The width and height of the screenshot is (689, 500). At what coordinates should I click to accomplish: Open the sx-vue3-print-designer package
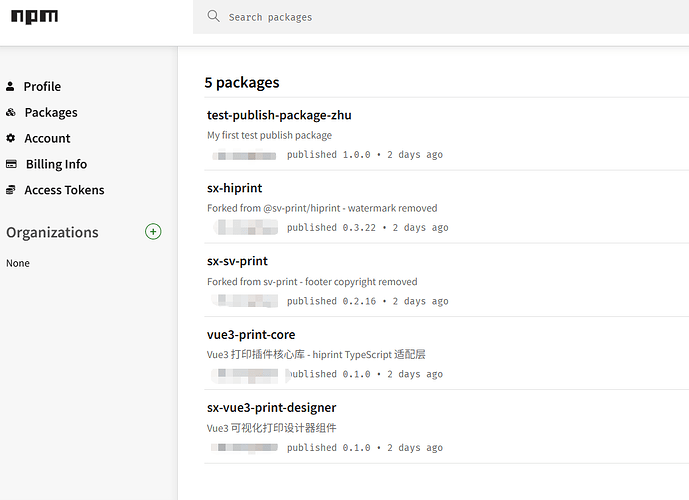271,407
